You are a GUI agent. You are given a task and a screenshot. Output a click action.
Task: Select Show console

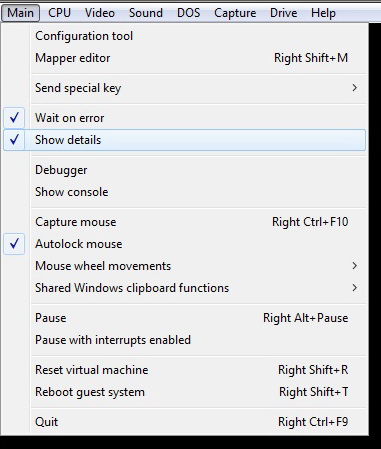click(x=184, y=192)
